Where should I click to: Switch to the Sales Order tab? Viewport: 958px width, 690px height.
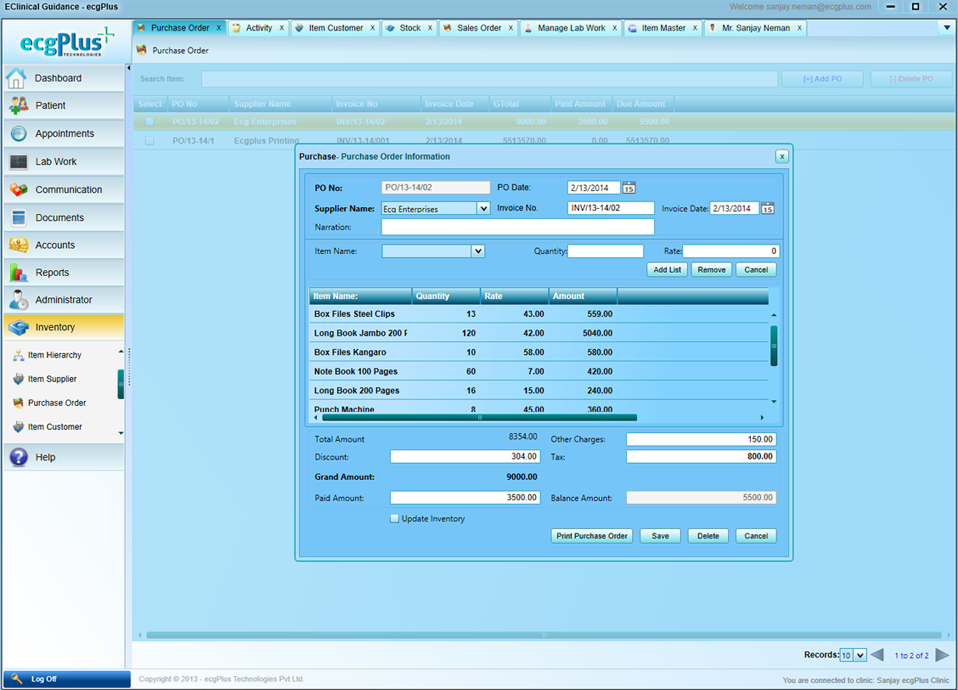pyautogui.click(x=479, y=28)
